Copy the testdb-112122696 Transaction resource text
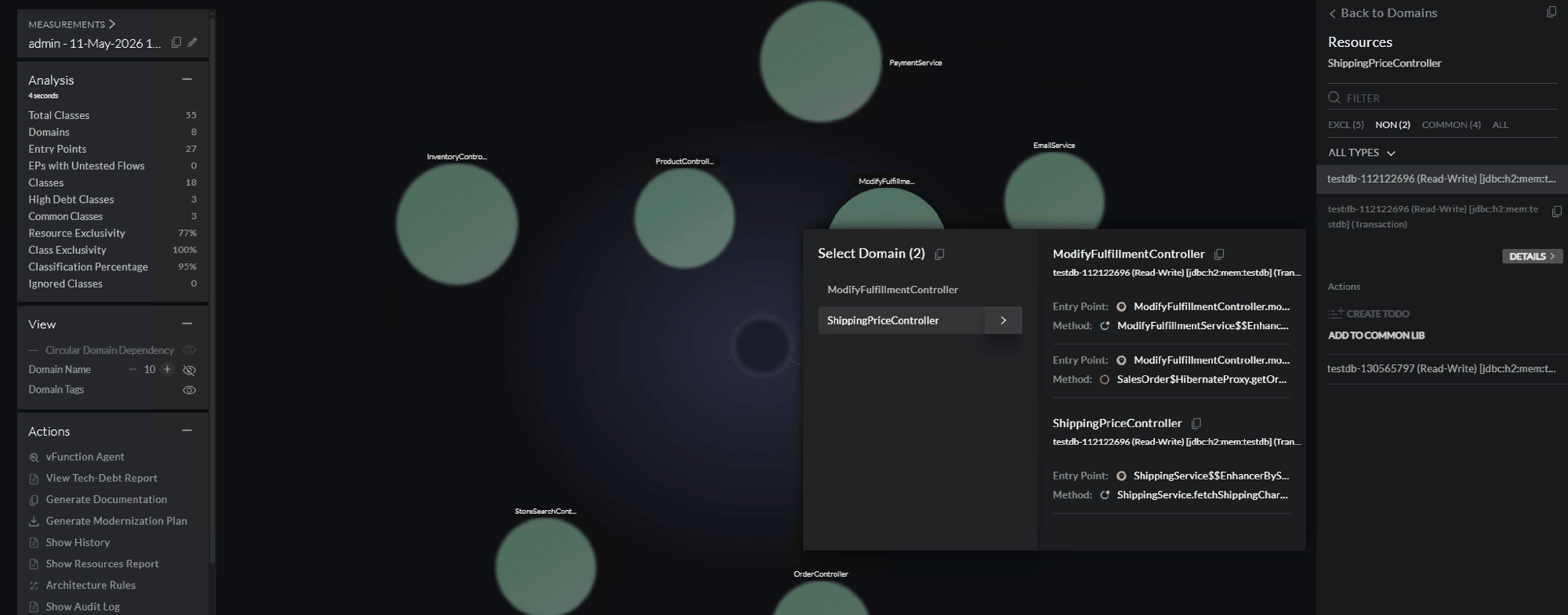Screen dimensions: 1568x615 [1557, 211]
